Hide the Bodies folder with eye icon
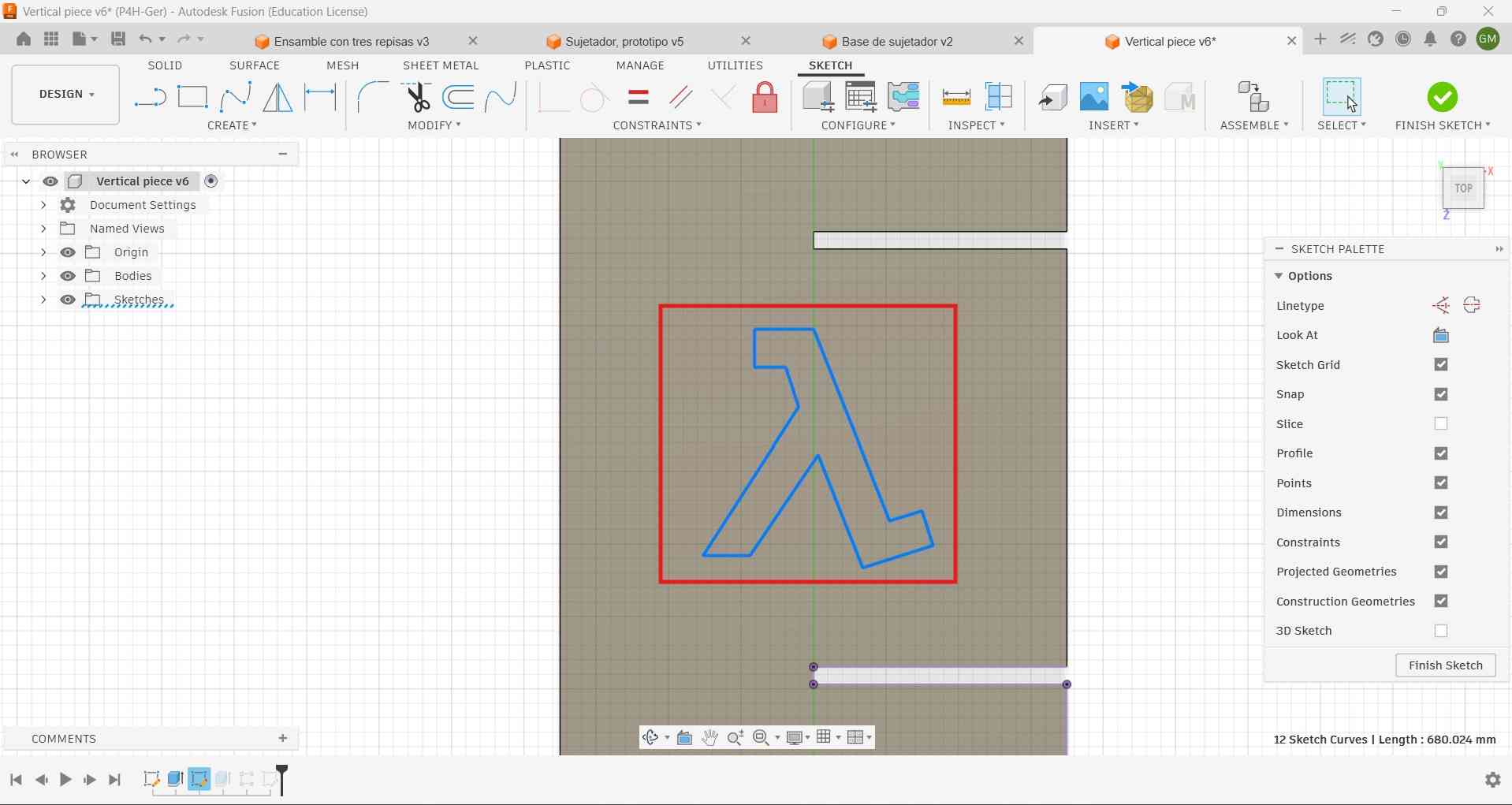This screenshot has height=805, width=1512. 68,276
